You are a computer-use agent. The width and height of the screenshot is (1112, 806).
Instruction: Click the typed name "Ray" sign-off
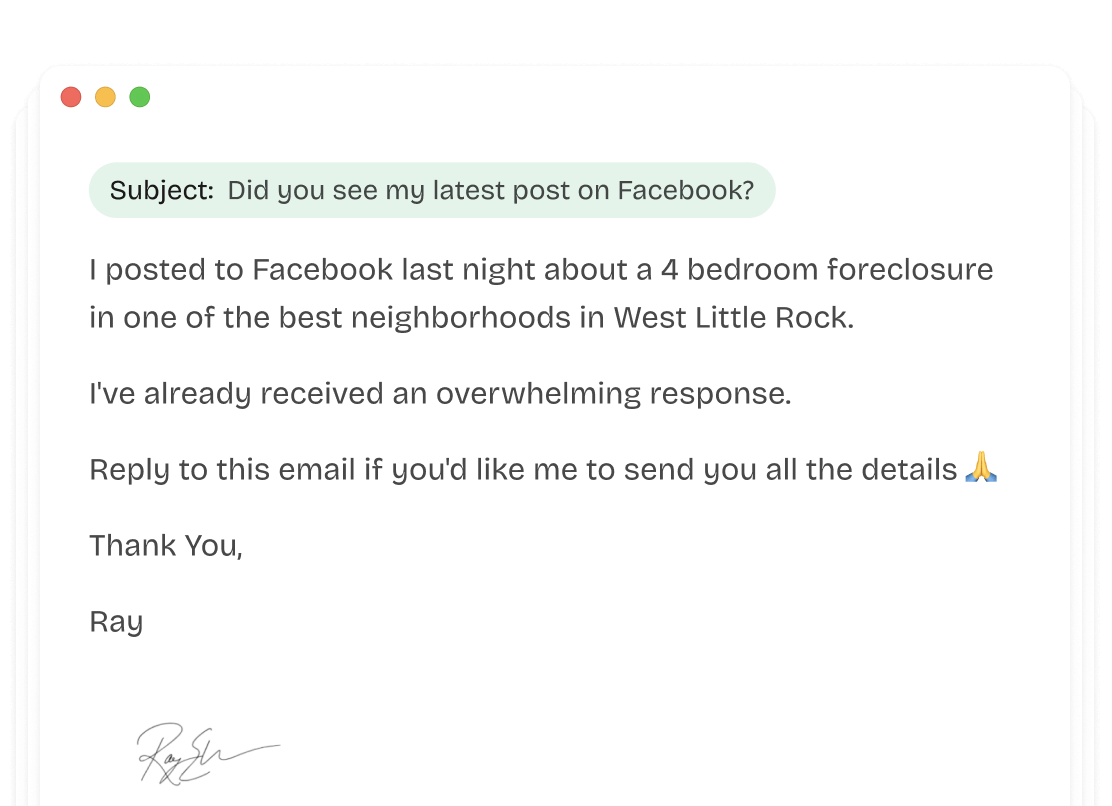[x=116, y=622]
